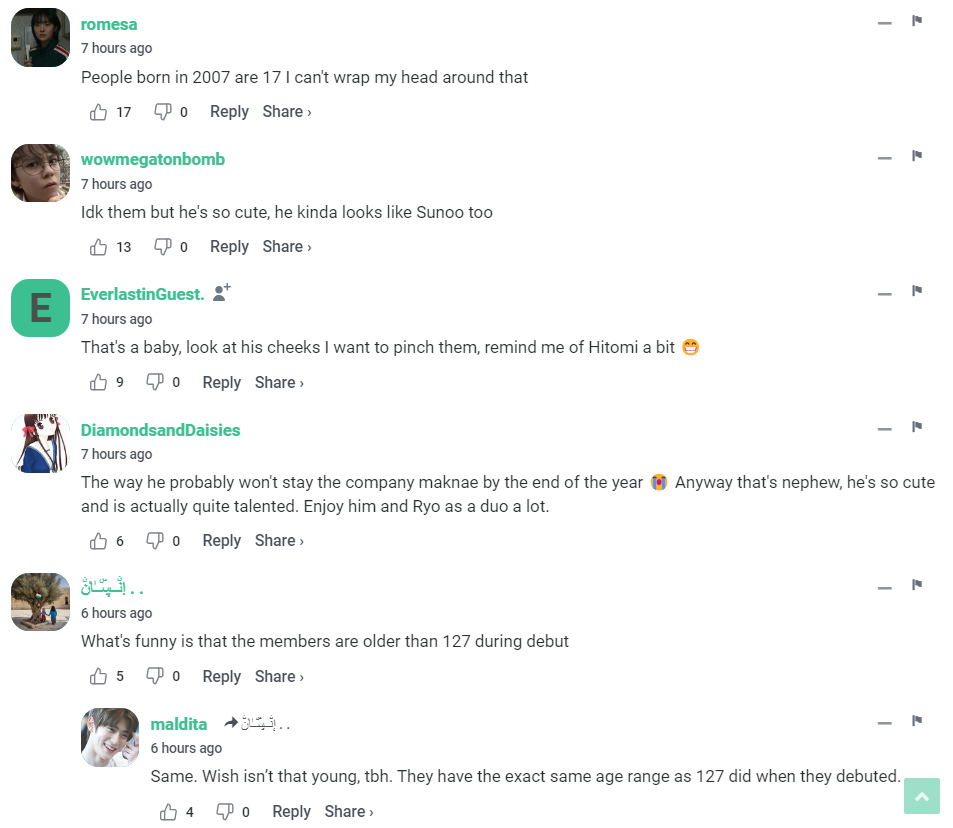Image resolution: width=953 pixels, height=828 pixels.
Task: Upvote romesa's comment about 2007
Action: (x=99, y=112)
